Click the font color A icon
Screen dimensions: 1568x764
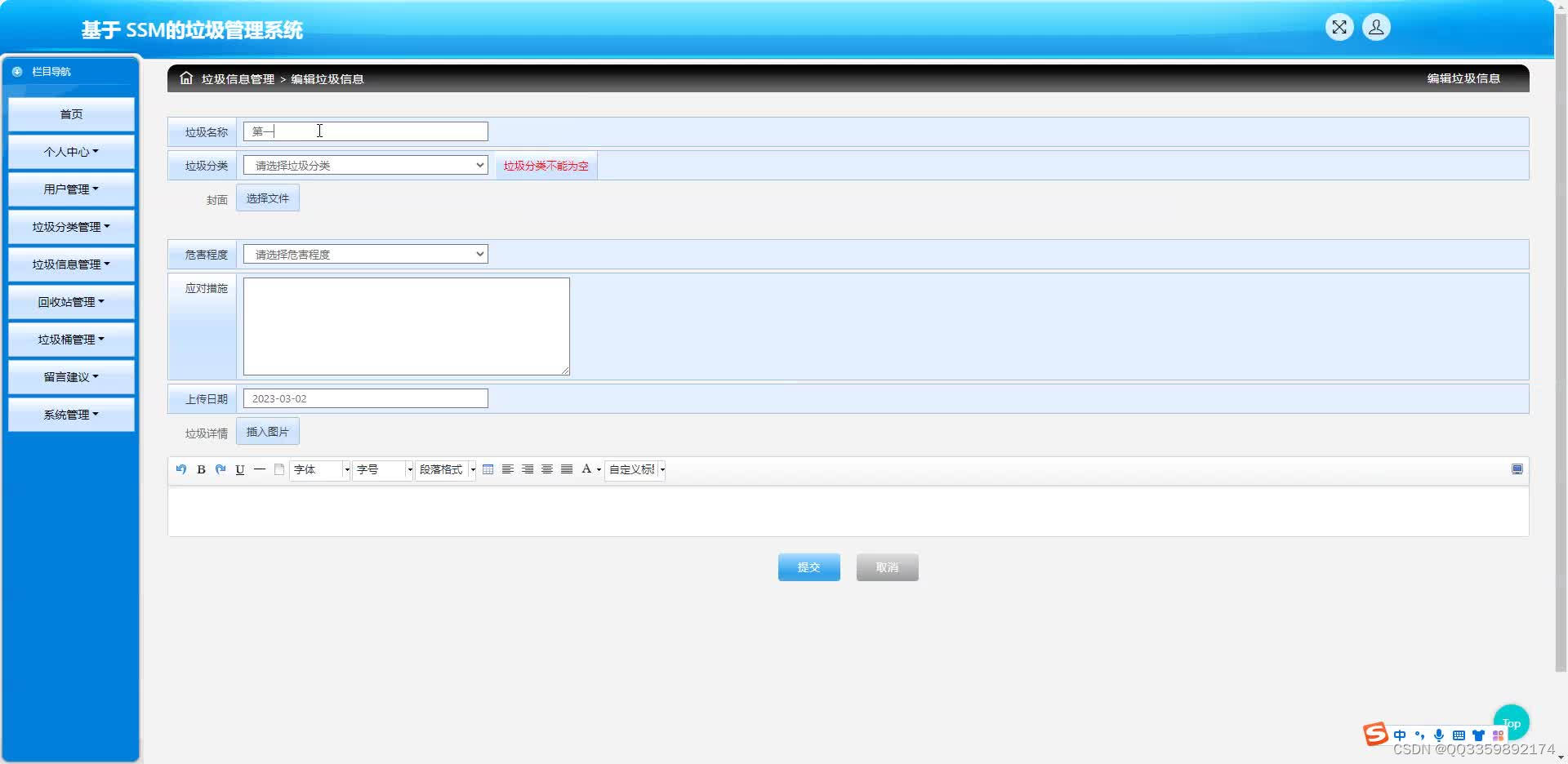pos(586,469)
